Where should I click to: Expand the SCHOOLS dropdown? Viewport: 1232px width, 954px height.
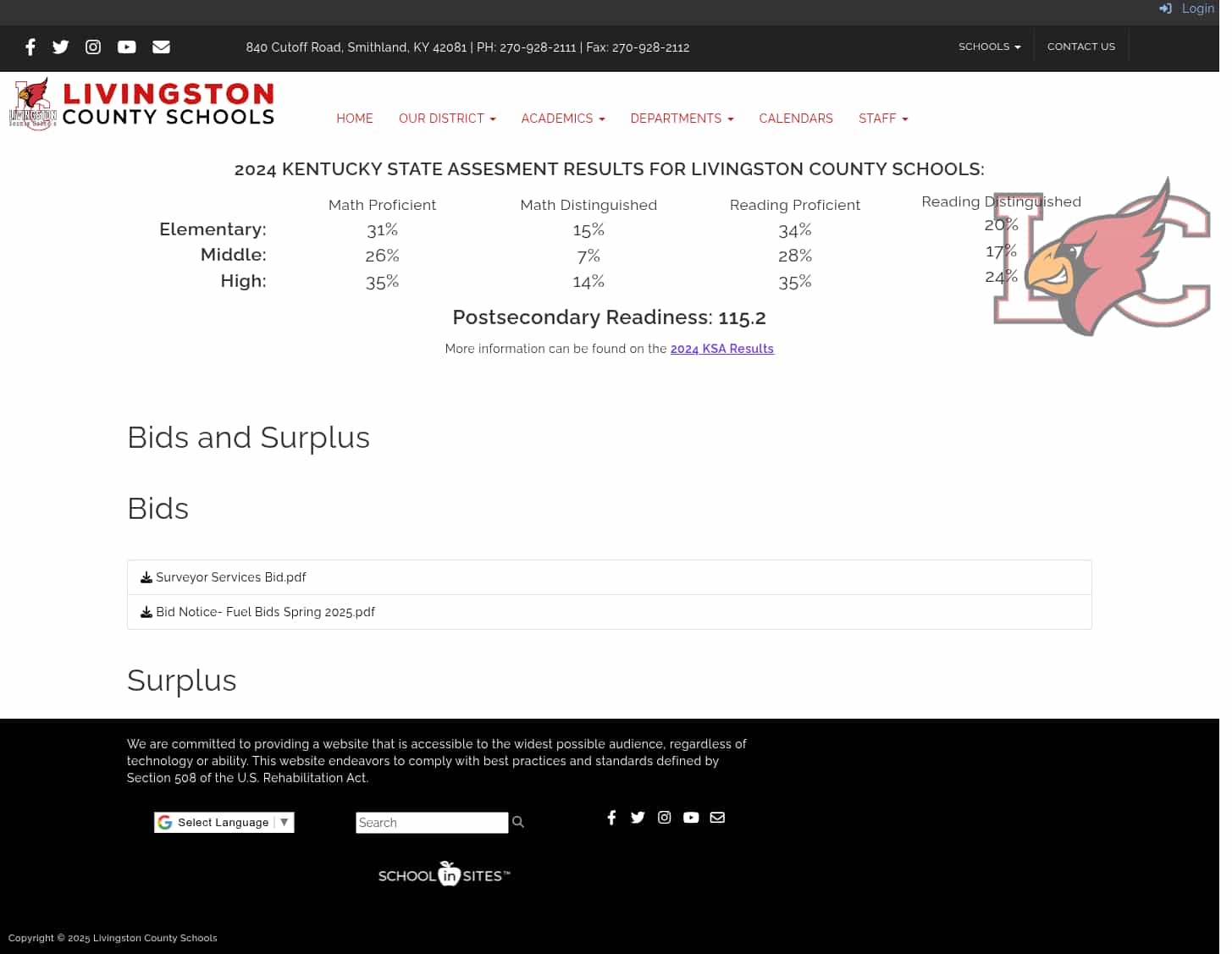[989, 47]
